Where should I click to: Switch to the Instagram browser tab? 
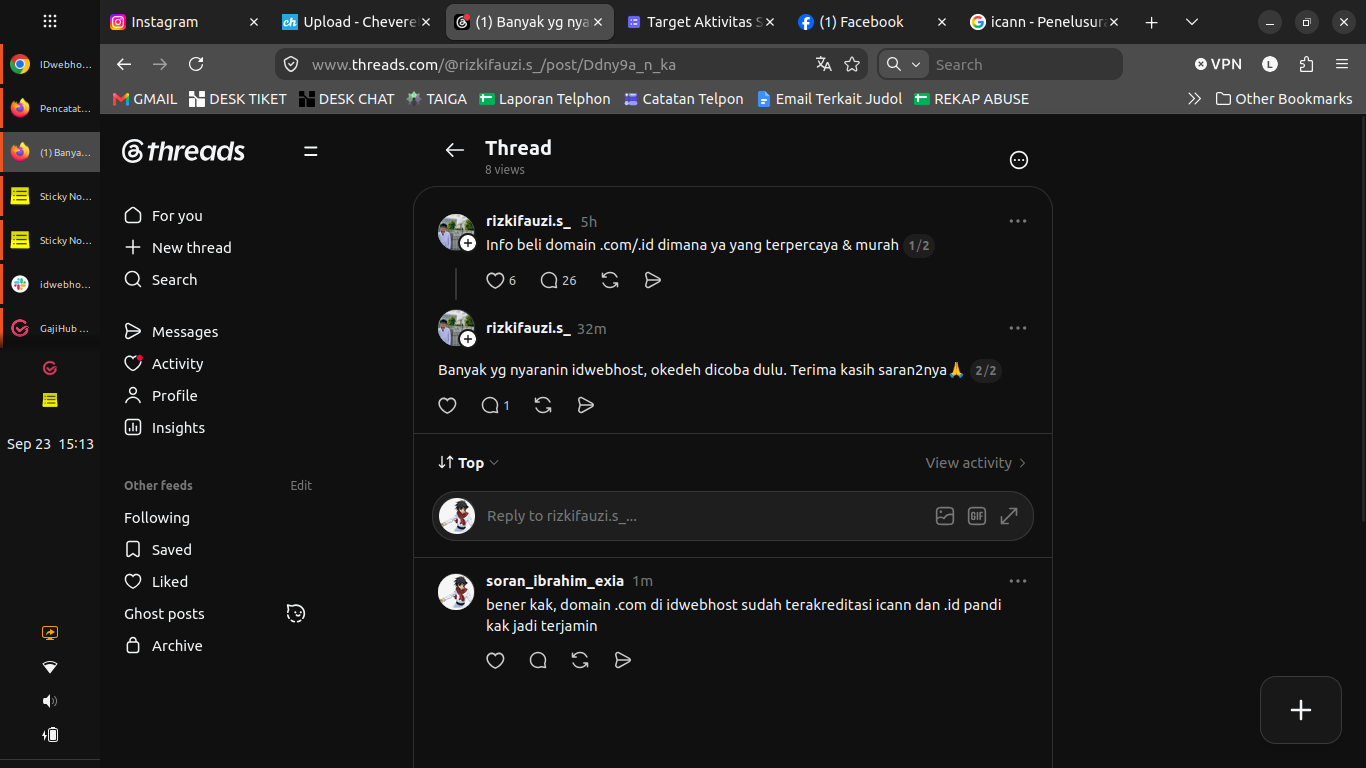184,22
